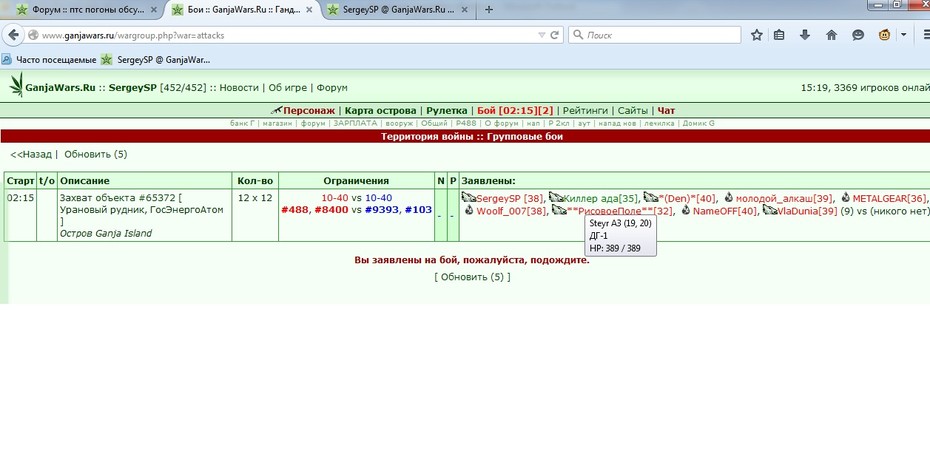Click the clan icon before **РисовоеПоле**[32]
Image resolution: width=930 pixels, height=454 pixels.
coord(559,209)
